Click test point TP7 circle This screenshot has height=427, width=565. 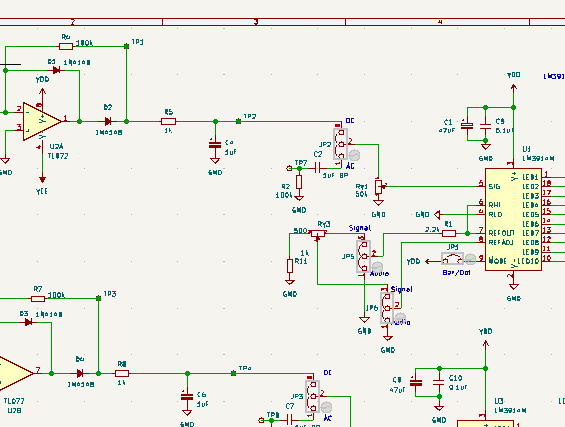tap(289, 168)
